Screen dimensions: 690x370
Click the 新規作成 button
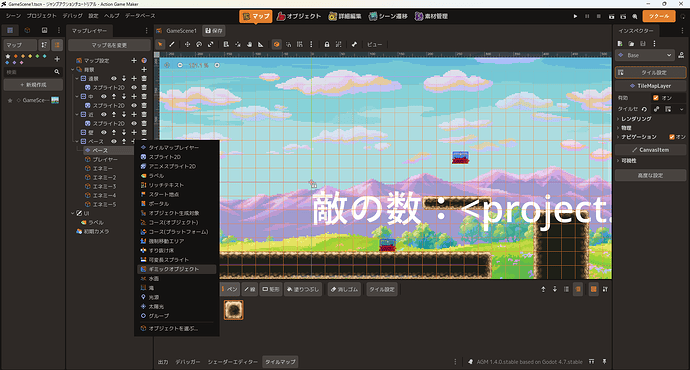point(33,85)
